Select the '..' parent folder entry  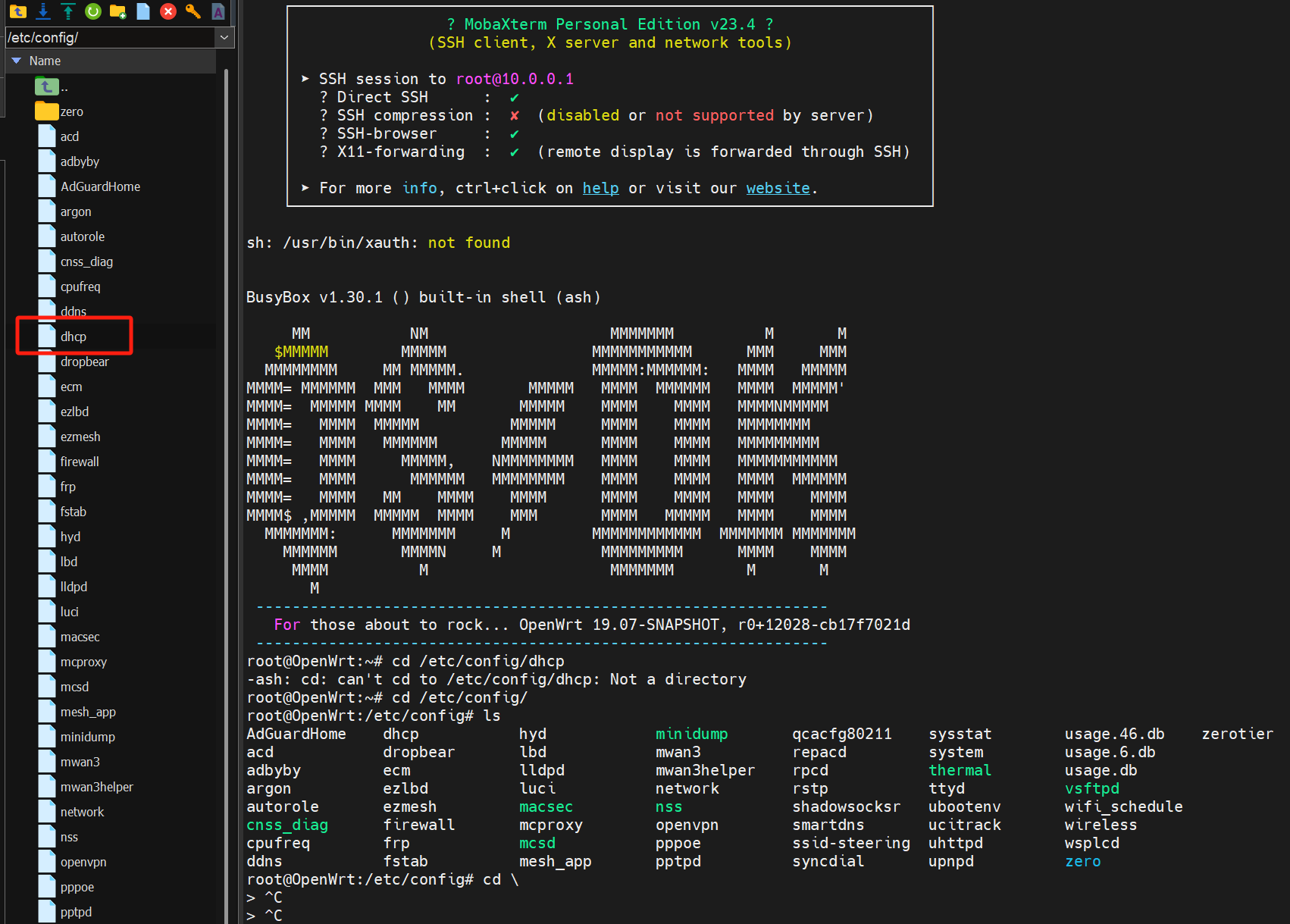point(52,87)
